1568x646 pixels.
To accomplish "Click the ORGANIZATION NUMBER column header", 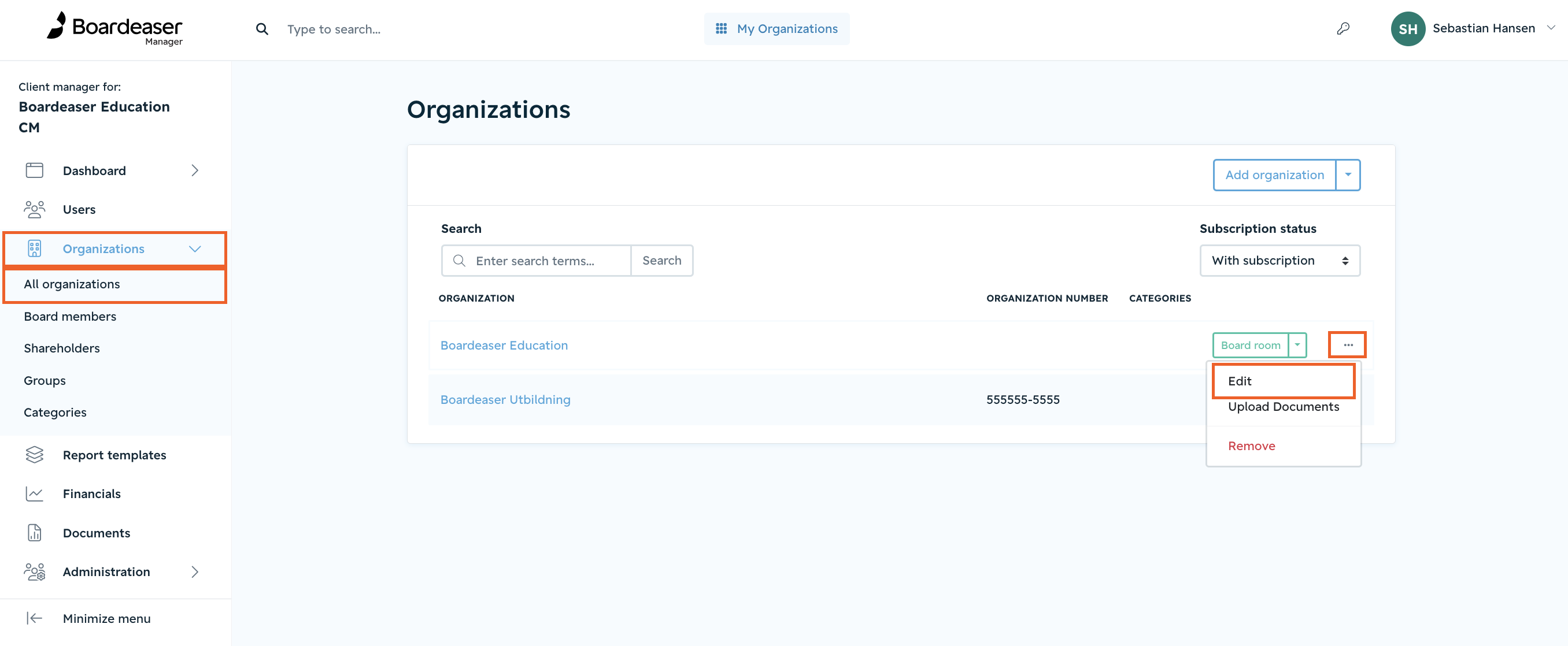I will tap(1047, 298).
